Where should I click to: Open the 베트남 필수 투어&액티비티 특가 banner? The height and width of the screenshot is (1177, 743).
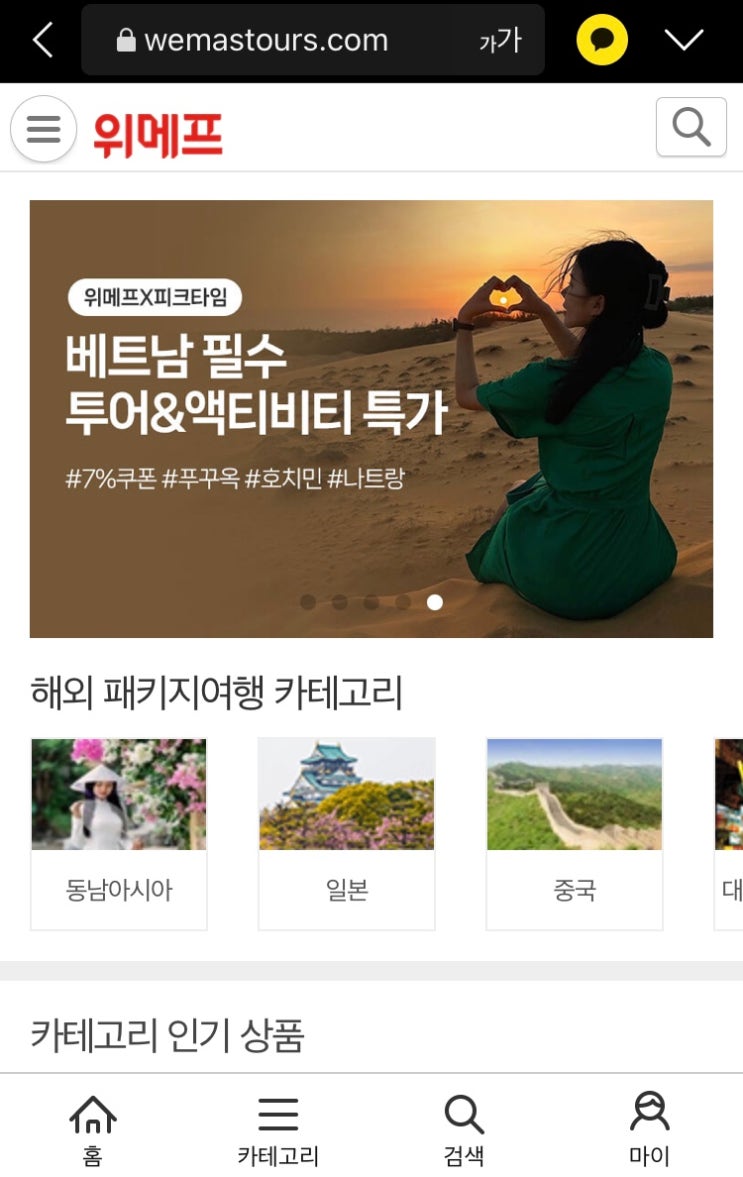pyautogui.click(x=372, y=419)
